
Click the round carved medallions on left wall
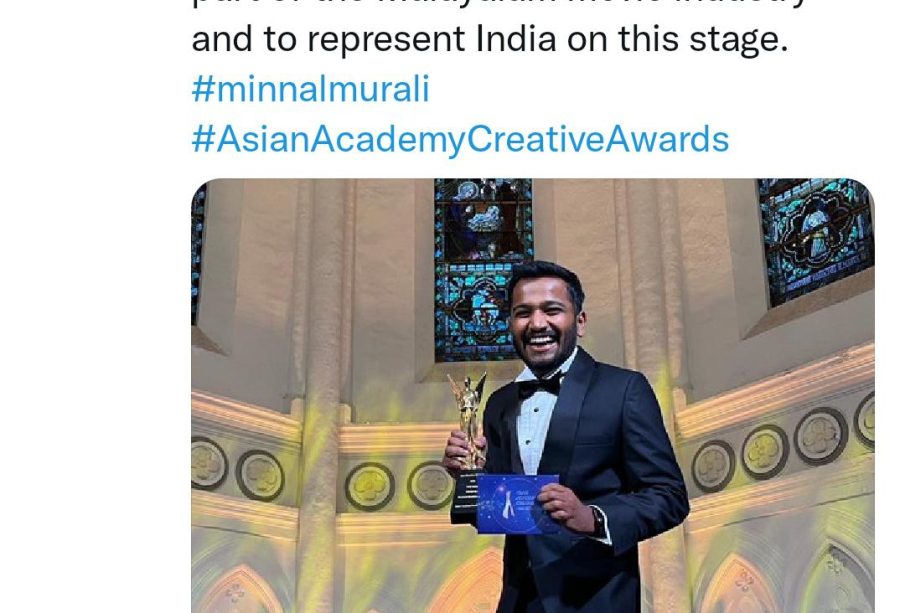click(238, 469)
